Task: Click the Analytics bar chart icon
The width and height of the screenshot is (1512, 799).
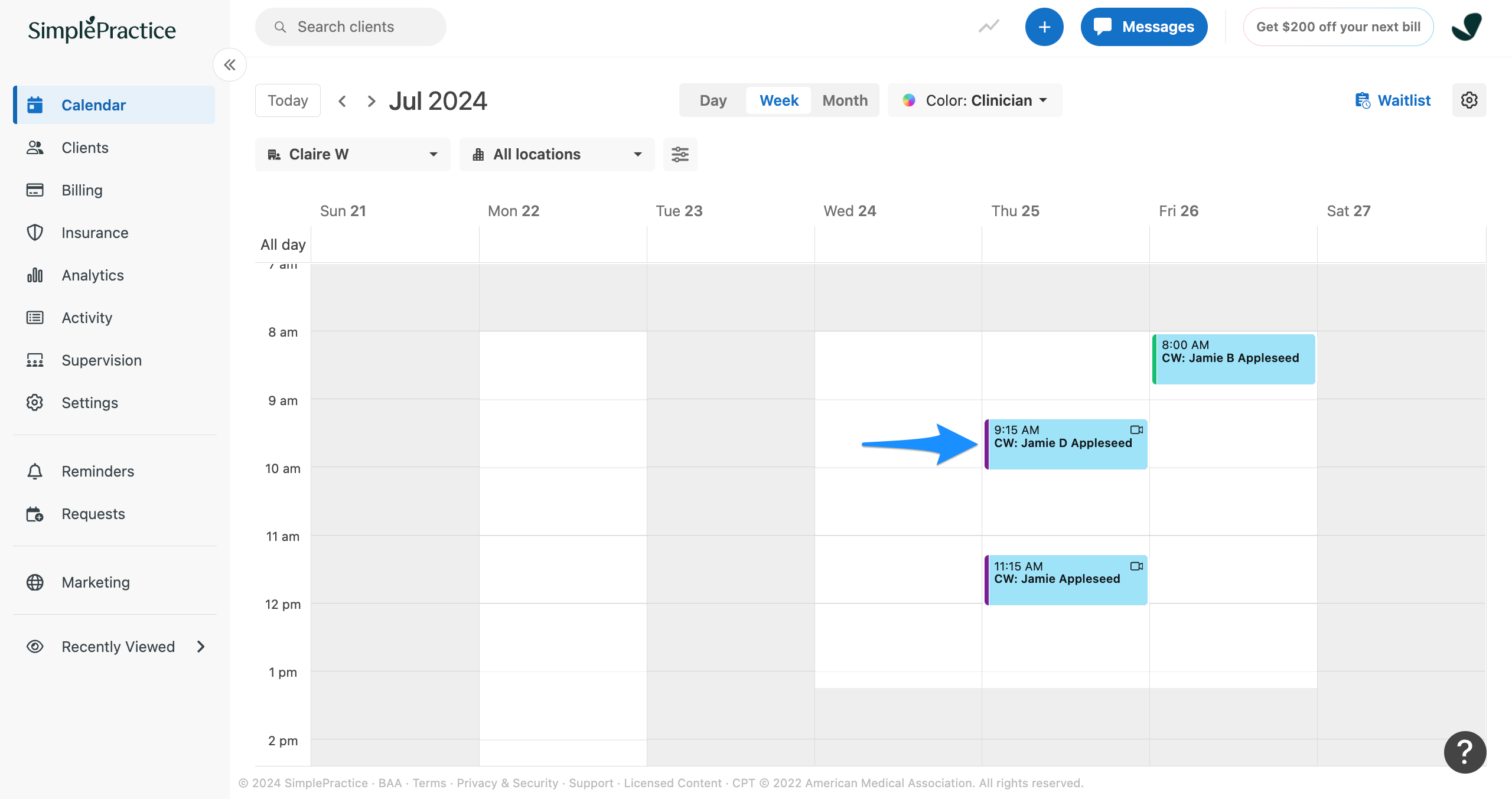Action: click(x=35, y=275)
